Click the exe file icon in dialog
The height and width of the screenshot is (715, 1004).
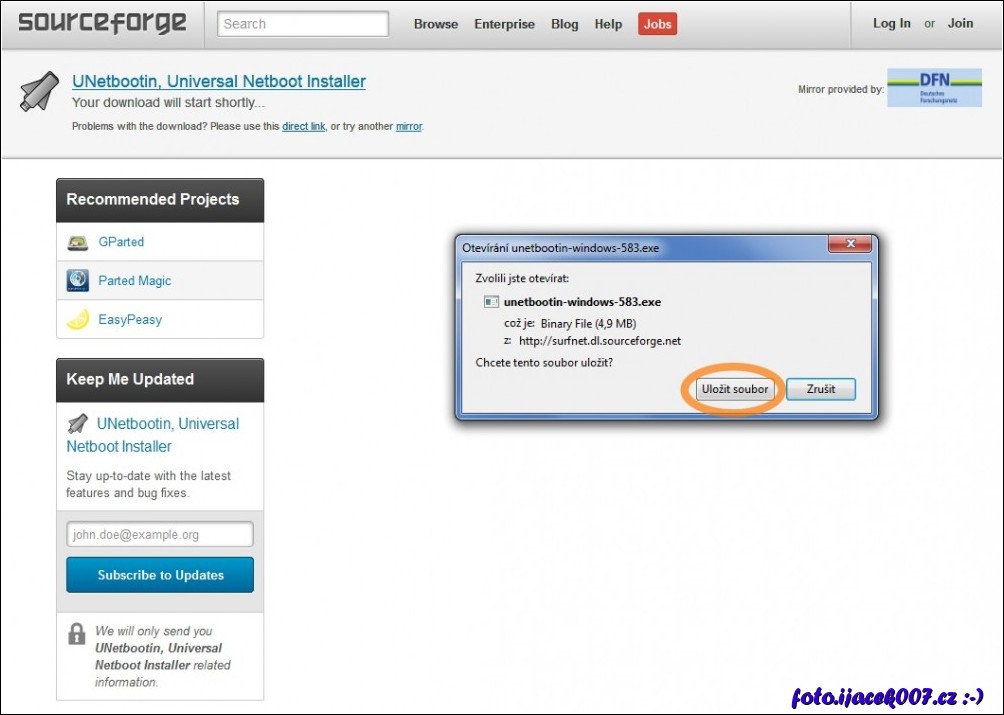point(491,302)
